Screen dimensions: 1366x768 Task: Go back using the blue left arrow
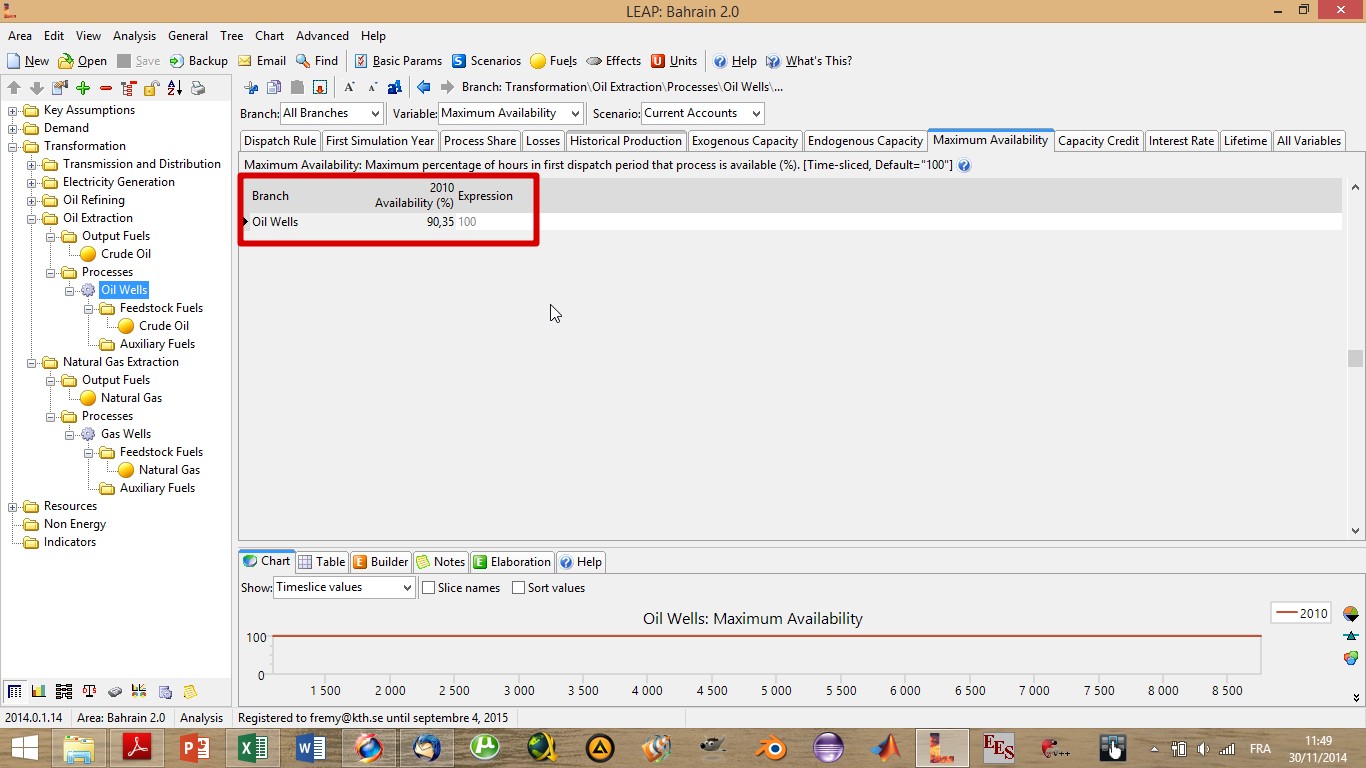424,87
